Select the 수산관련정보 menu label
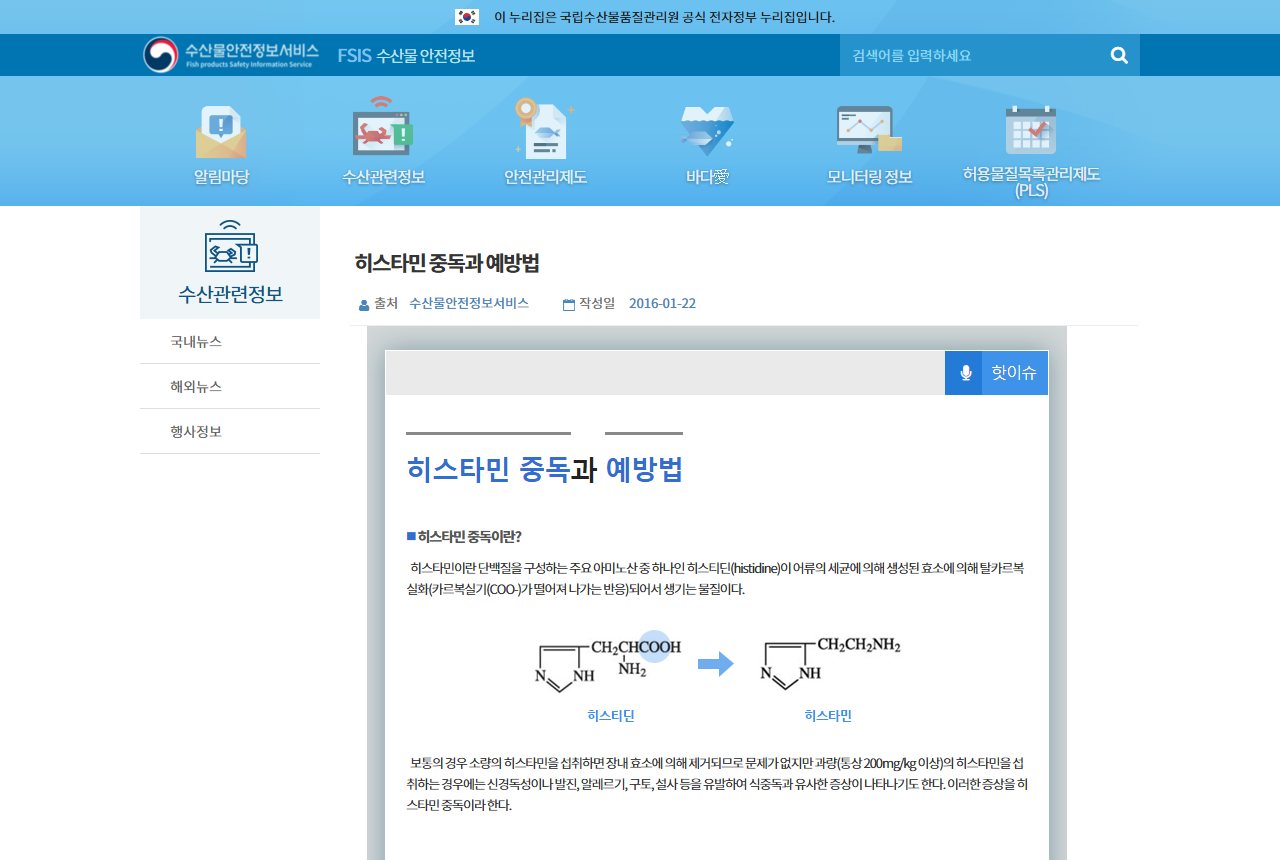The width and height of the screenshot is (1280, 860). [384, 177]
